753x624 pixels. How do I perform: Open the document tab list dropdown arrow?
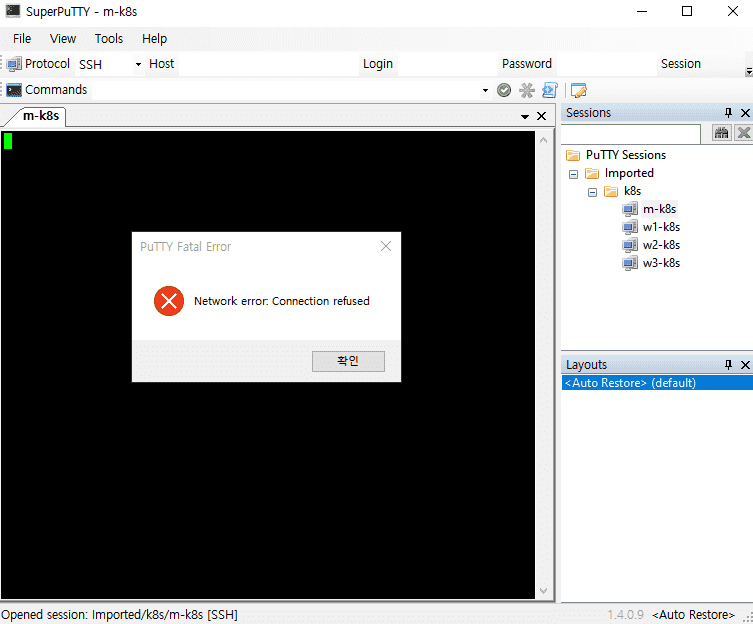(525, 117)
